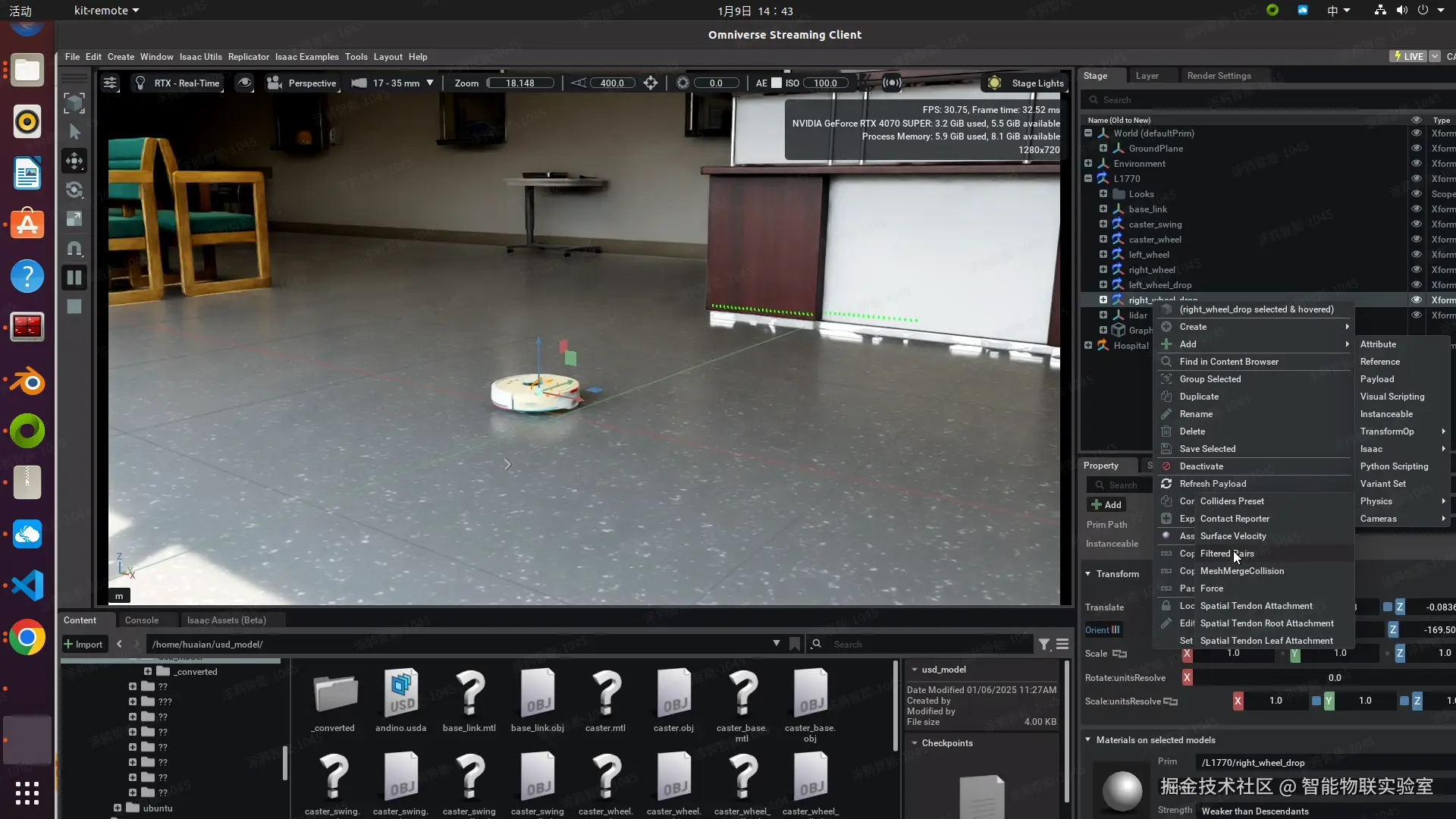
Task: Click the Import button in Content panel
Action: (83, 645)
